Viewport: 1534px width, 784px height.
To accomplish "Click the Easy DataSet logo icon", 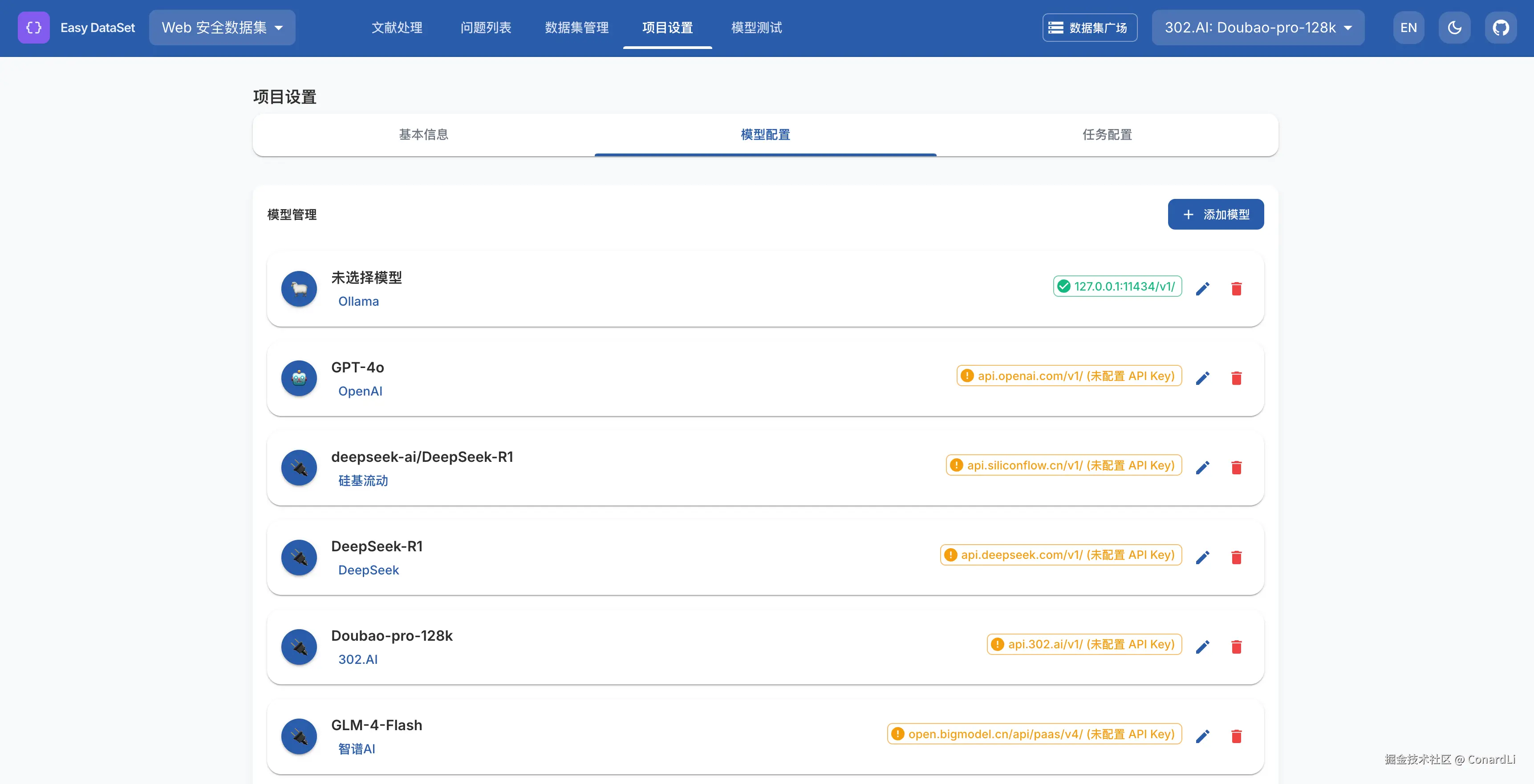I will pos(33,28).
